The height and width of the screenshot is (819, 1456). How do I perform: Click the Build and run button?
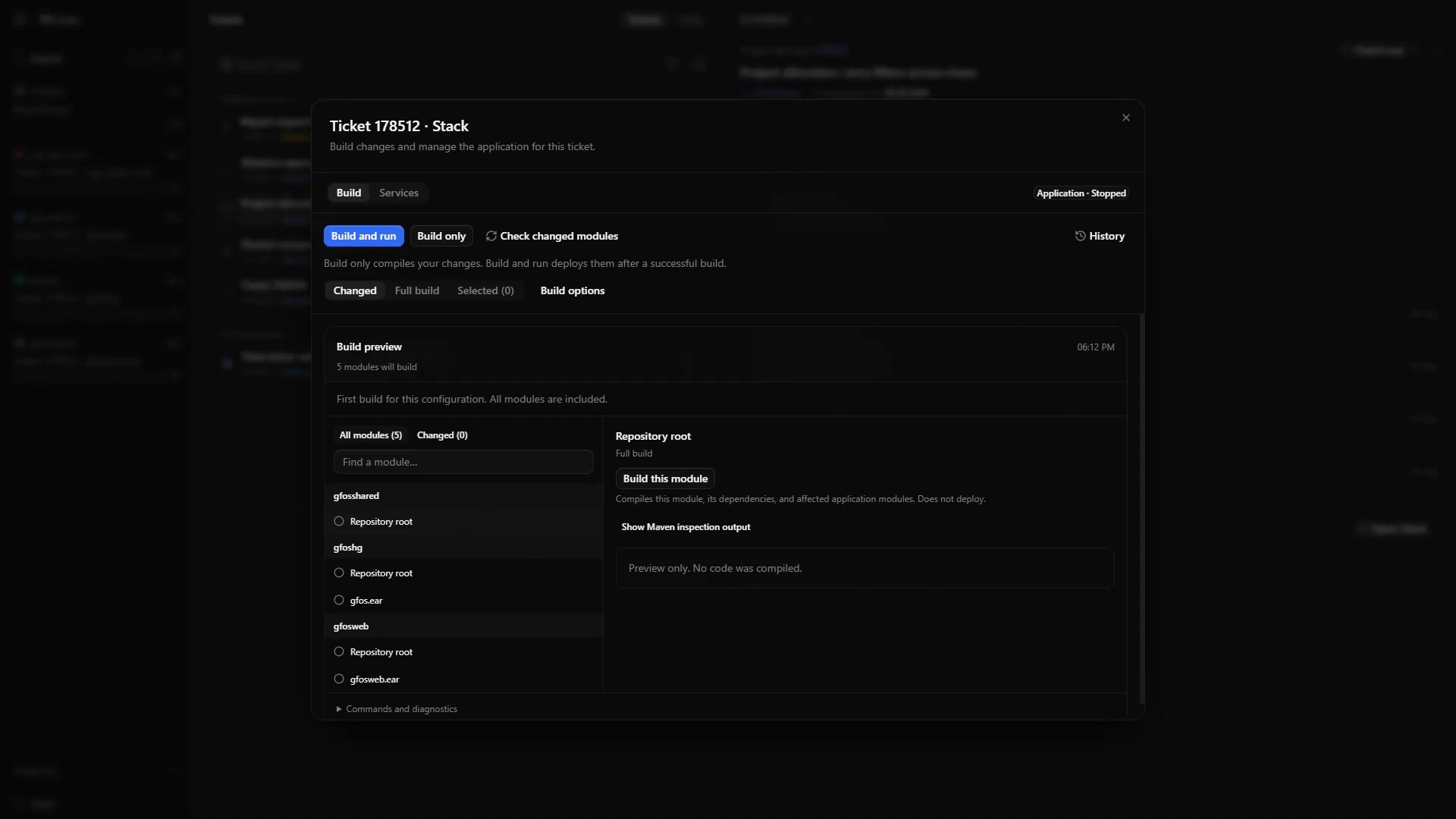pyautogui.click(x=363, y=237)
